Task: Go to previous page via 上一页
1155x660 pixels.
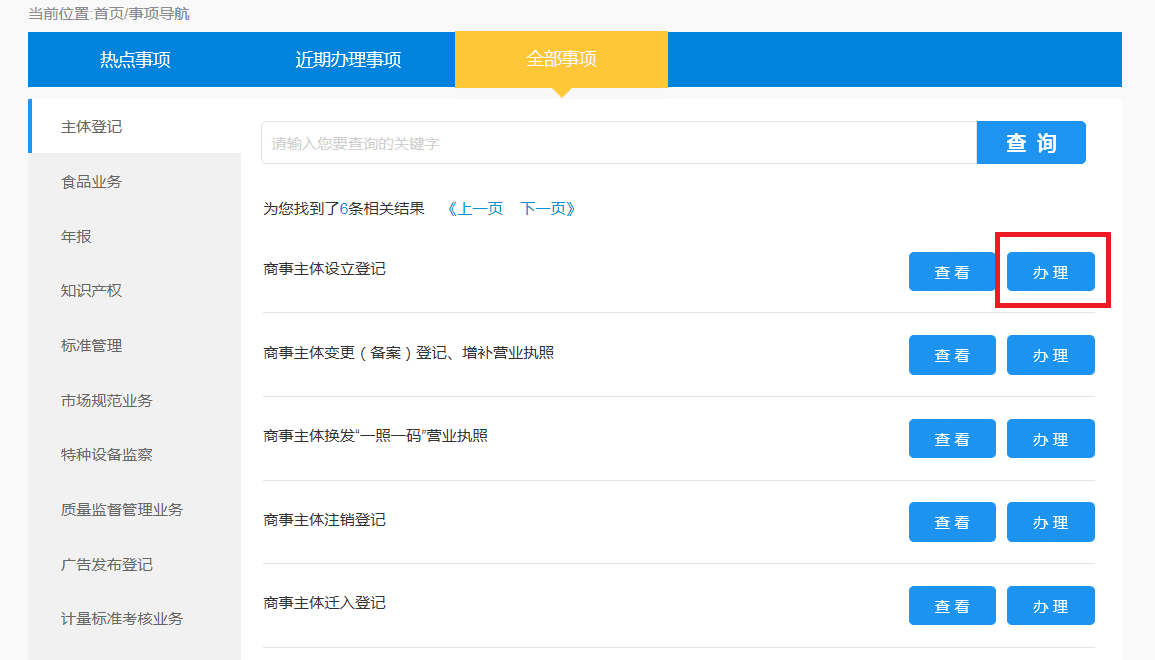Action: (x=475, y=209)
